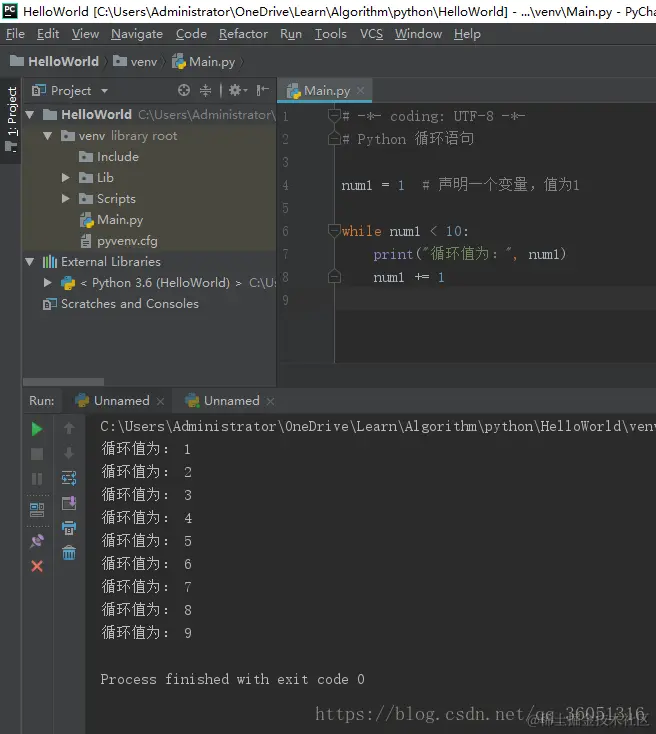Collapse External Libraries node
Screen dimensions: 656x734
pos(30,262)
